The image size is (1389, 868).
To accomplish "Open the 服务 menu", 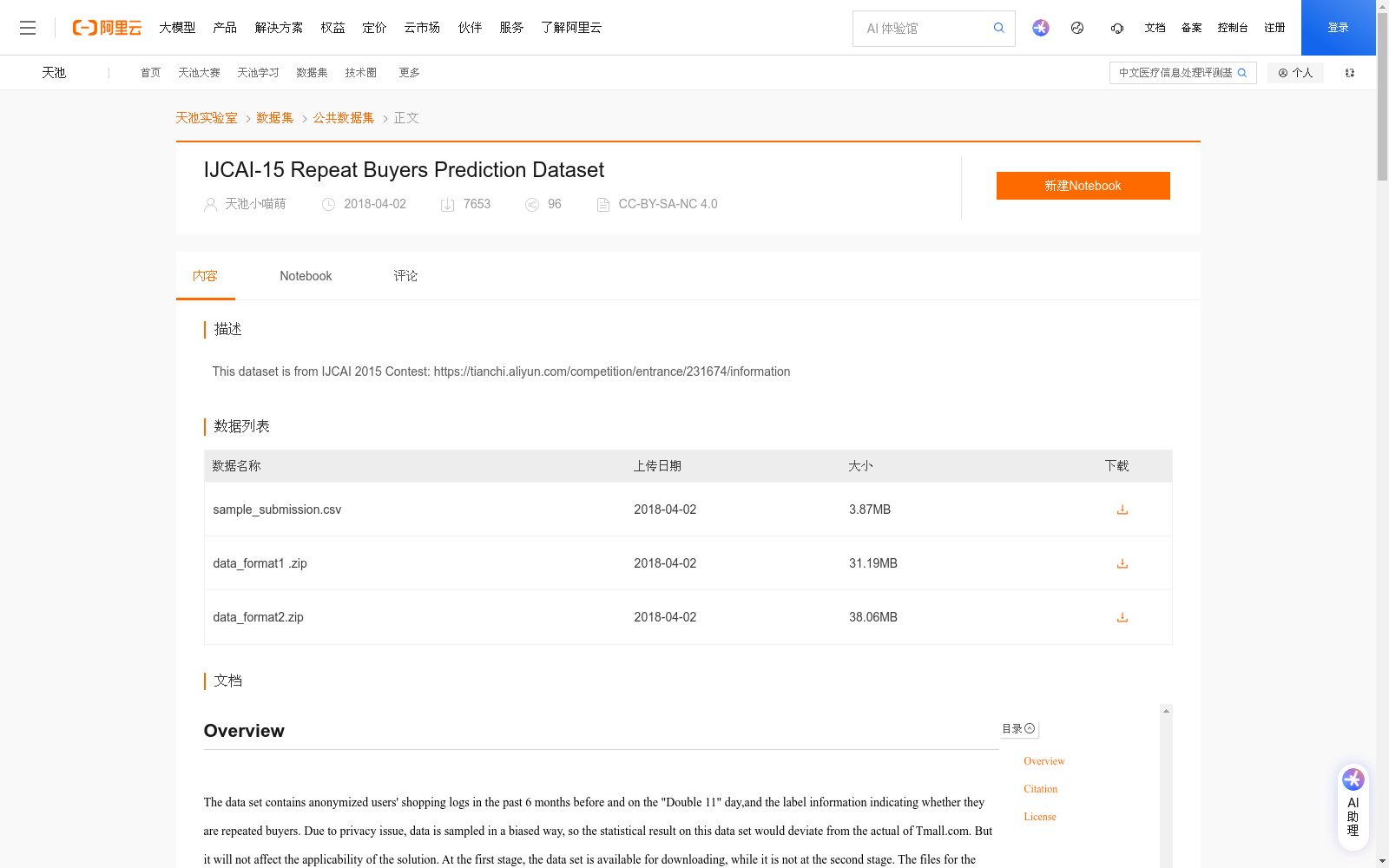I will tap(511, 28).
